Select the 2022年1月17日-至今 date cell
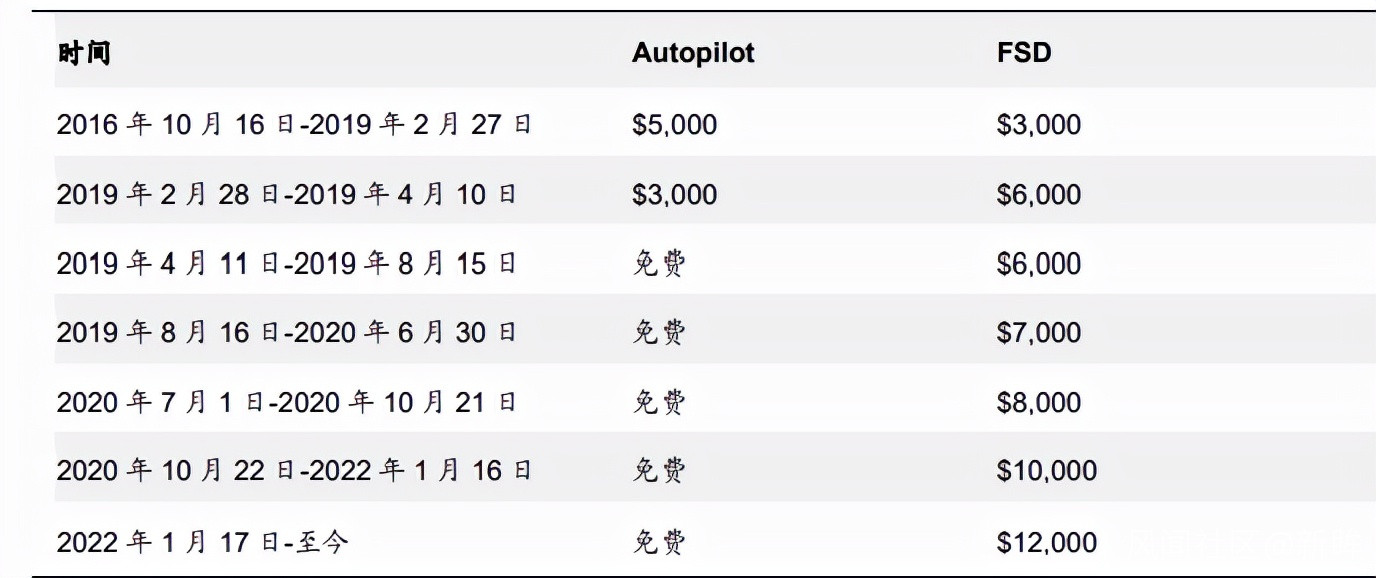The width and height of the screenshot is (1376, 578). tap(203, 542)
